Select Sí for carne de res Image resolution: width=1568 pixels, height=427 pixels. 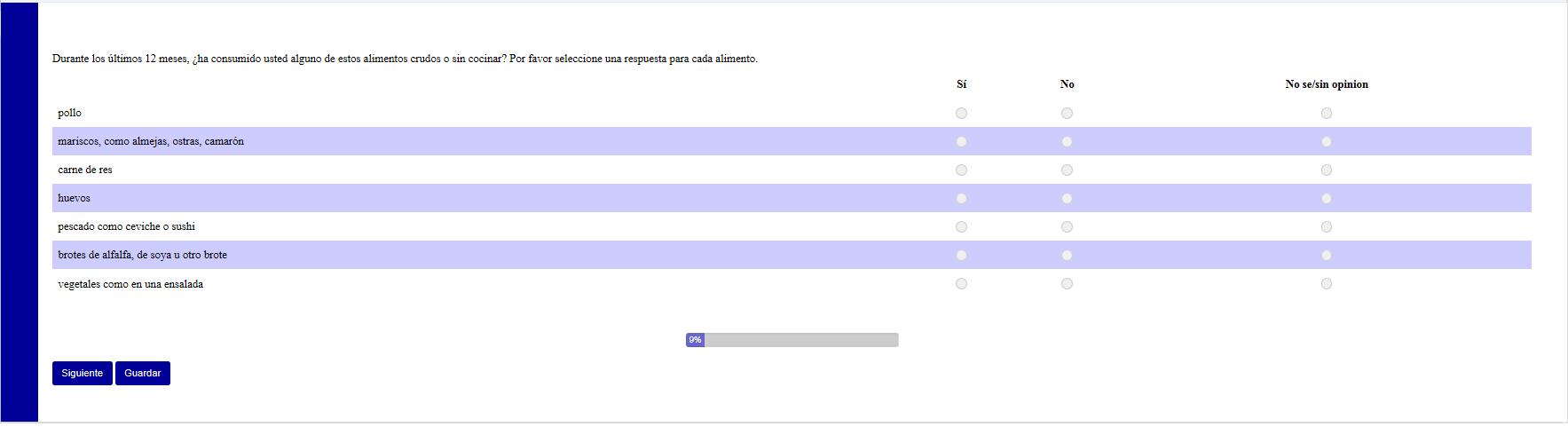pos(961,170)
